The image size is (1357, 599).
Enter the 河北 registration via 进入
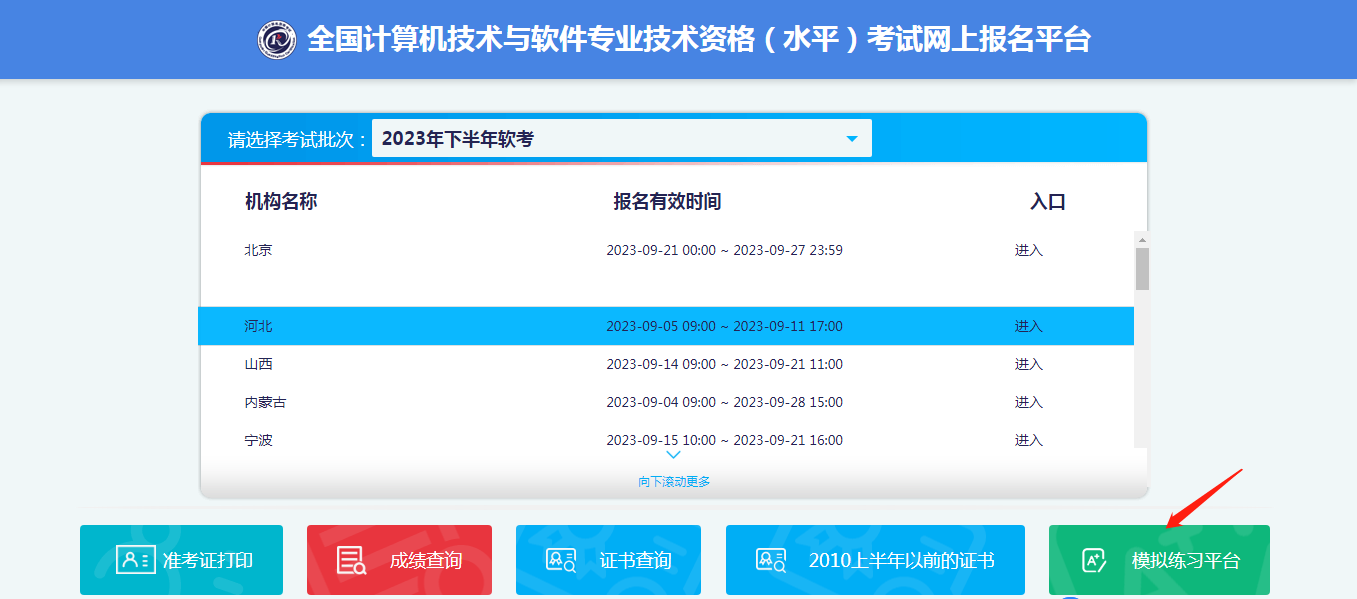pos(1028,326)
